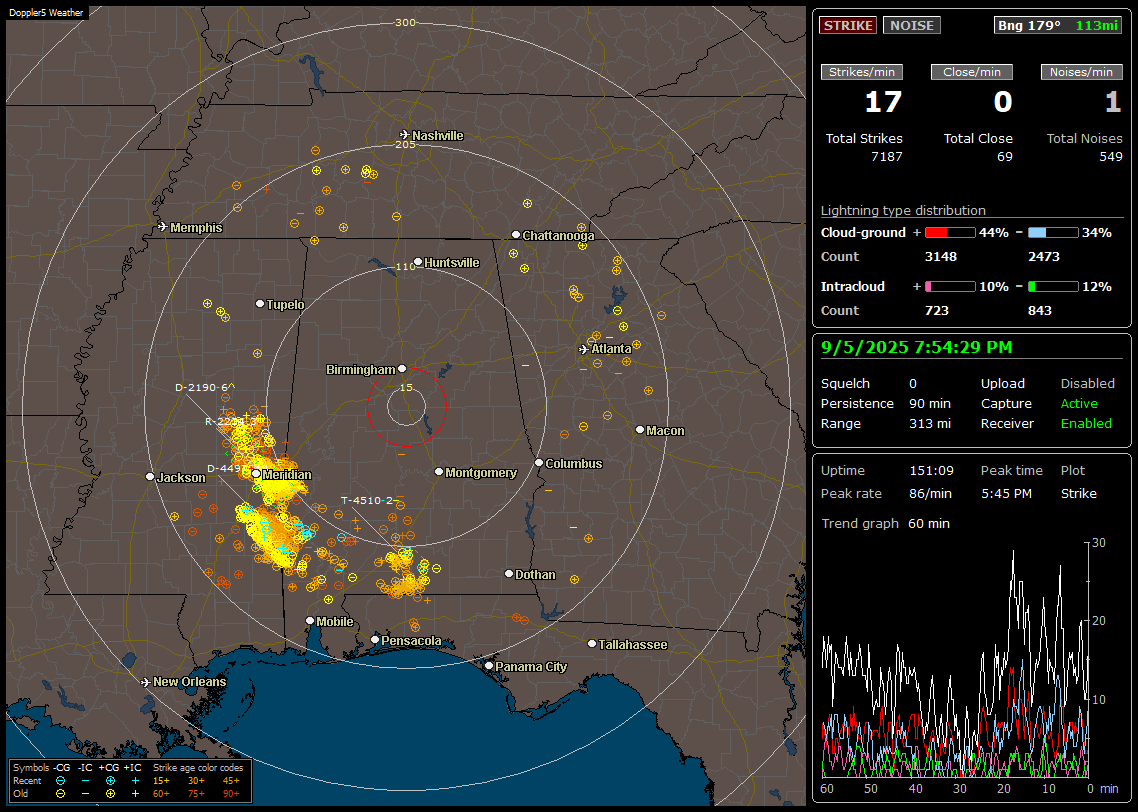
Task: Click the 15+ strike age color code
Action: (161, 781)
